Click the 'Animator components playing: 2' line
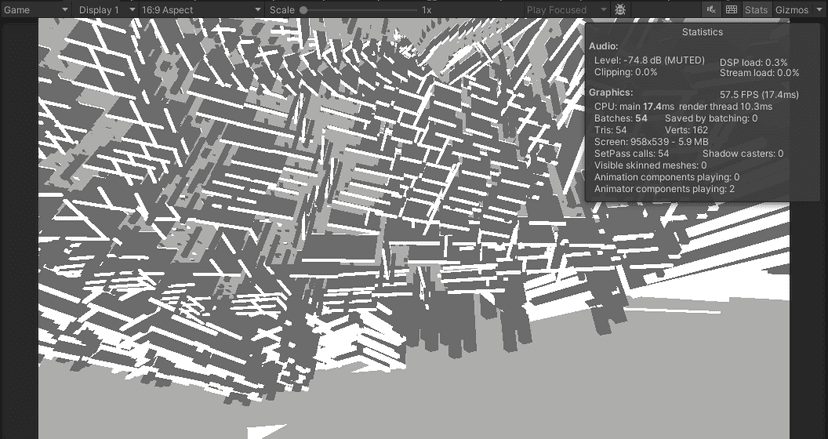Screen dimensions: 828x439 coord(664,189)
